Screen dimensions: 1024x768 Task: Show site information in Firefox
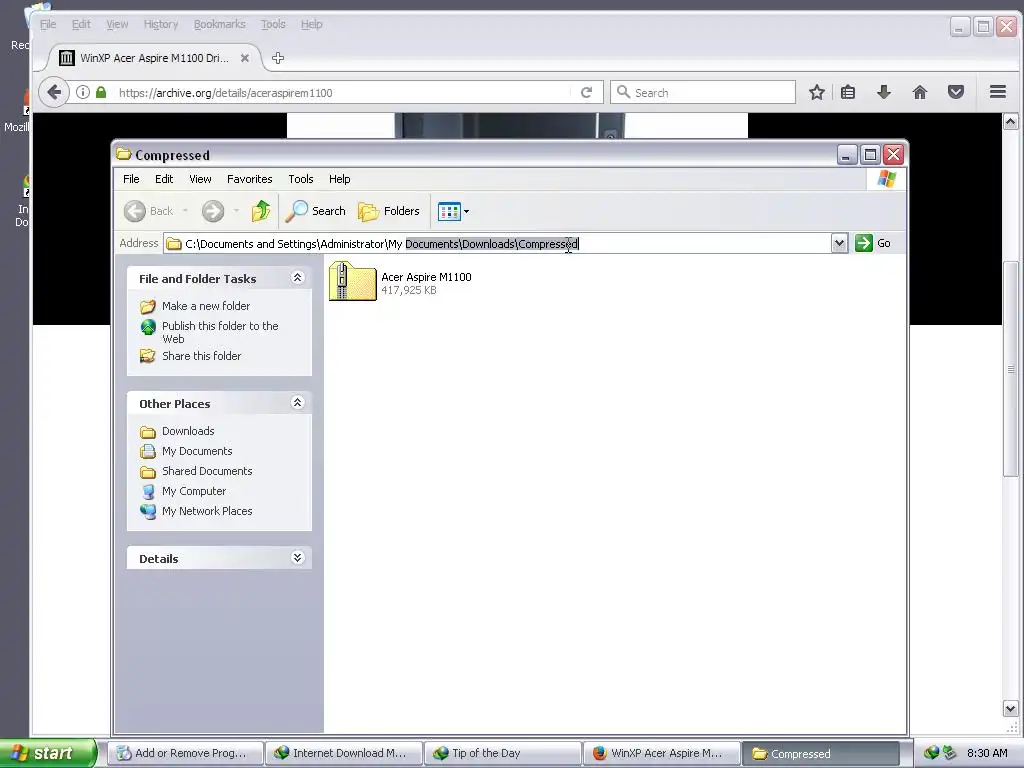click(x=83, y=92)
